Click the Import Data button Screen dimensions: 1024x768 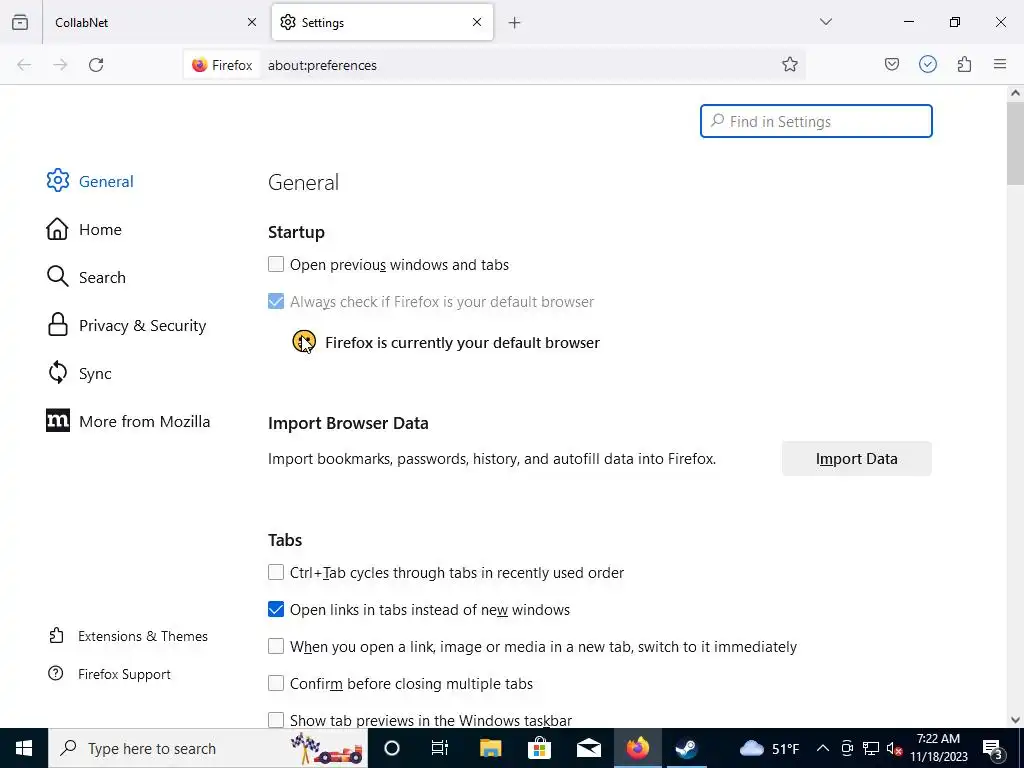tap(856, 458)
